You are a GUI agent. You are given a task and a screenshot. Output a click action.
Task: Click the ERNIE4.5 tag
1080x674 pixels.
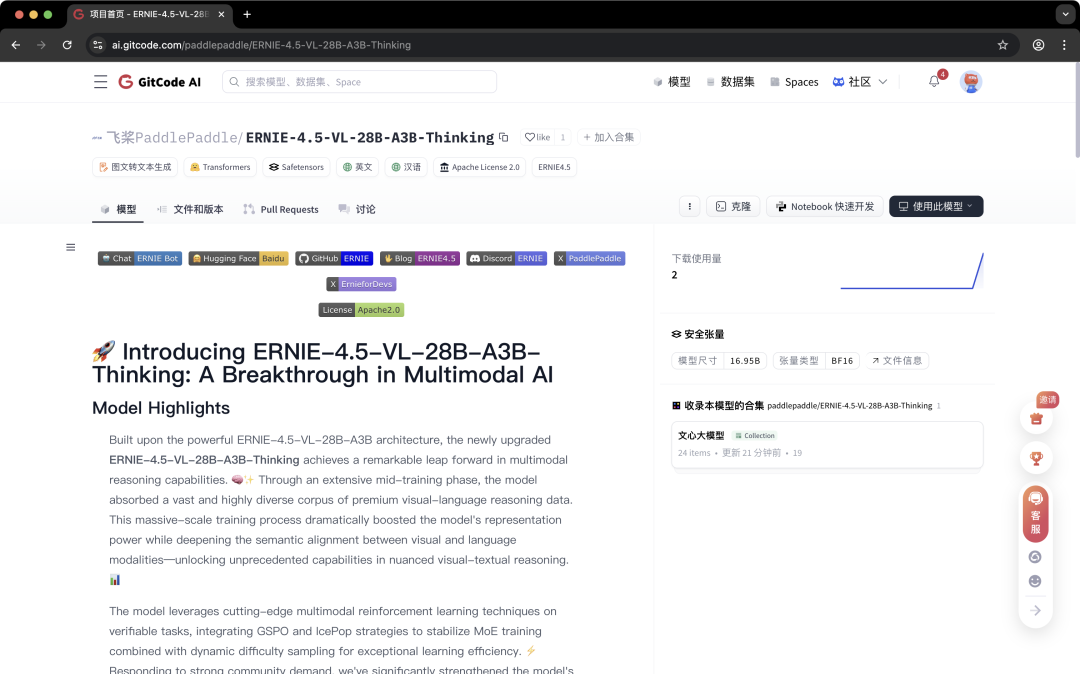coord(554,167)
